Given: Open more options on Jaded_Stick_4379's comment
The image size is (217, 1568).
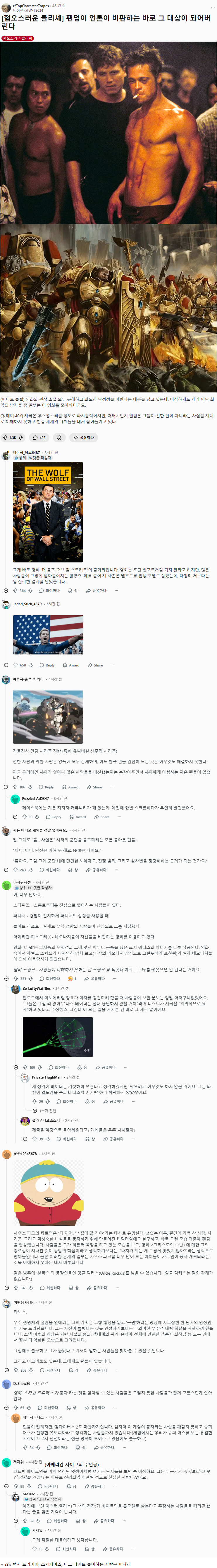Looking at the screenshot, I should click(113, 665).
